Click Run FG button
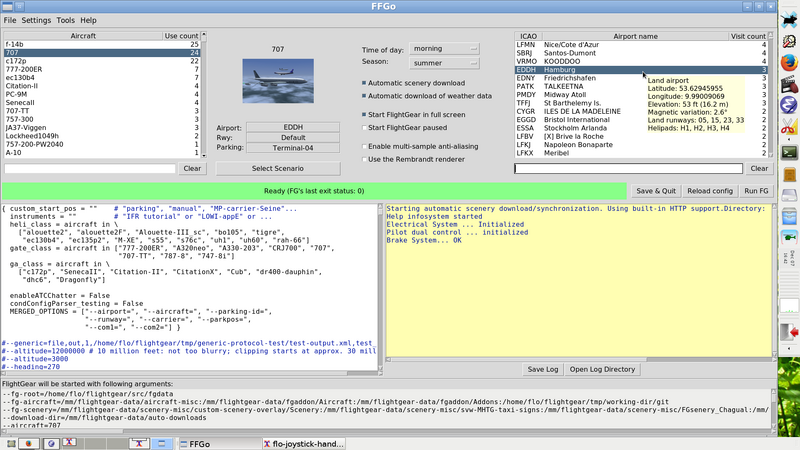The width and height of the screenshot is (800, 450). pyautogui.click(x=756, y=191)
